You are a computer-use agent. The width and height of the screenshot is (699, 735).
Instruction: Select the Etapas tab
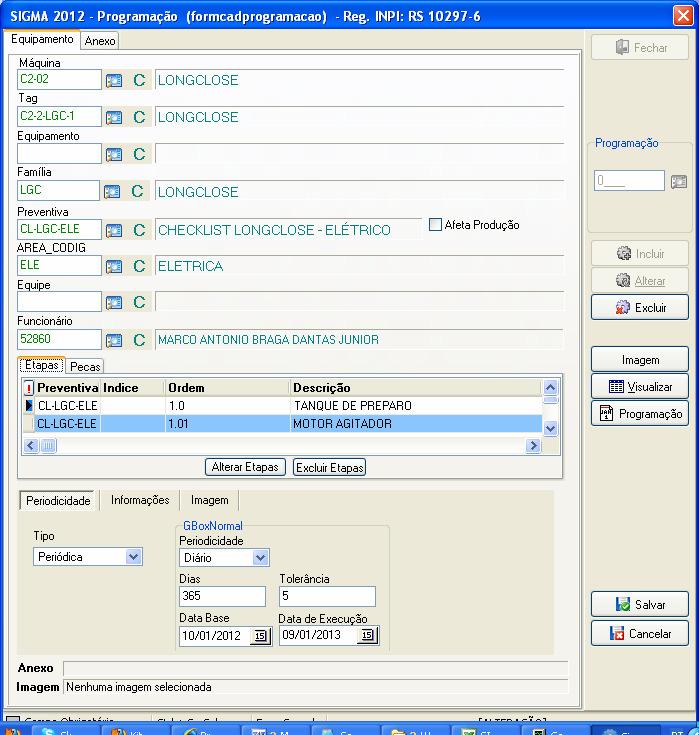click(42, 365)
